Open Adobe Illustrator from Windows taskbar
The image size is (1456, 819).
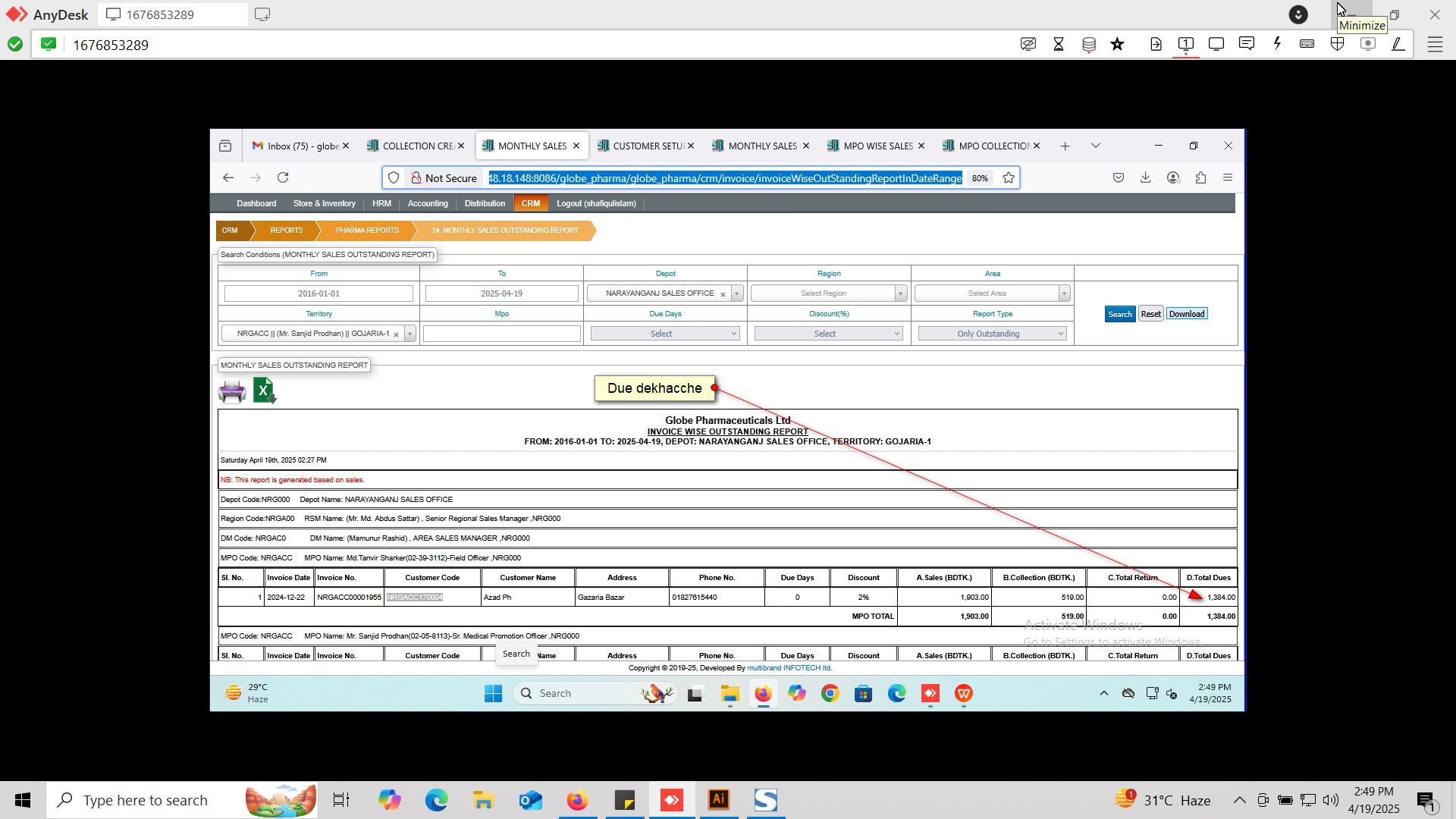coord(719,800)
